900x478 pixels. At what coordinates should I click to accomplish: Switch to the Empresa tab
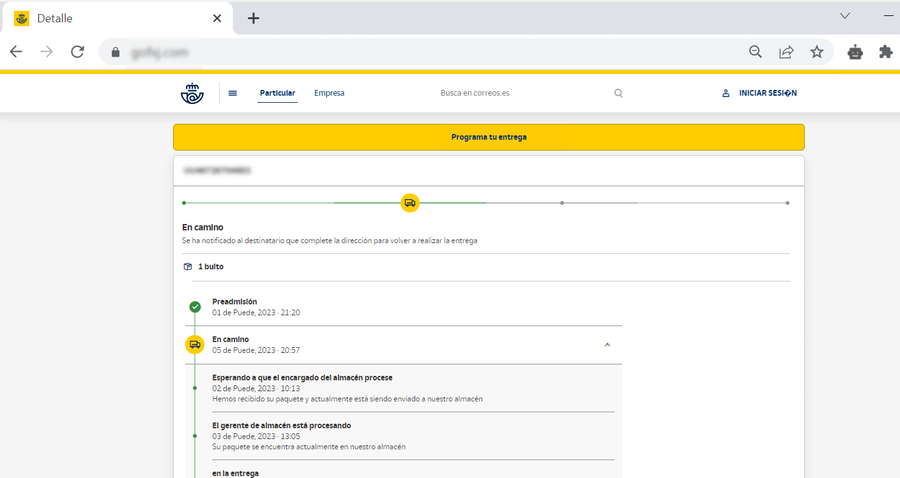point(329,93)
